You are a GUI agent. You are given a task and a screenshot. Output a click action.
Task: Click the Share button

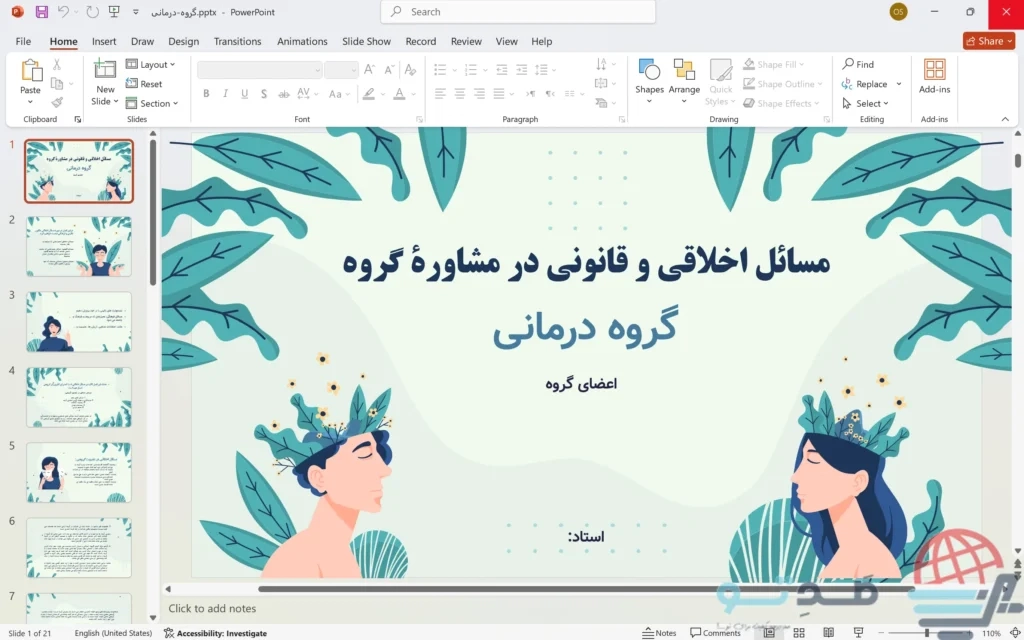point(989,40)
